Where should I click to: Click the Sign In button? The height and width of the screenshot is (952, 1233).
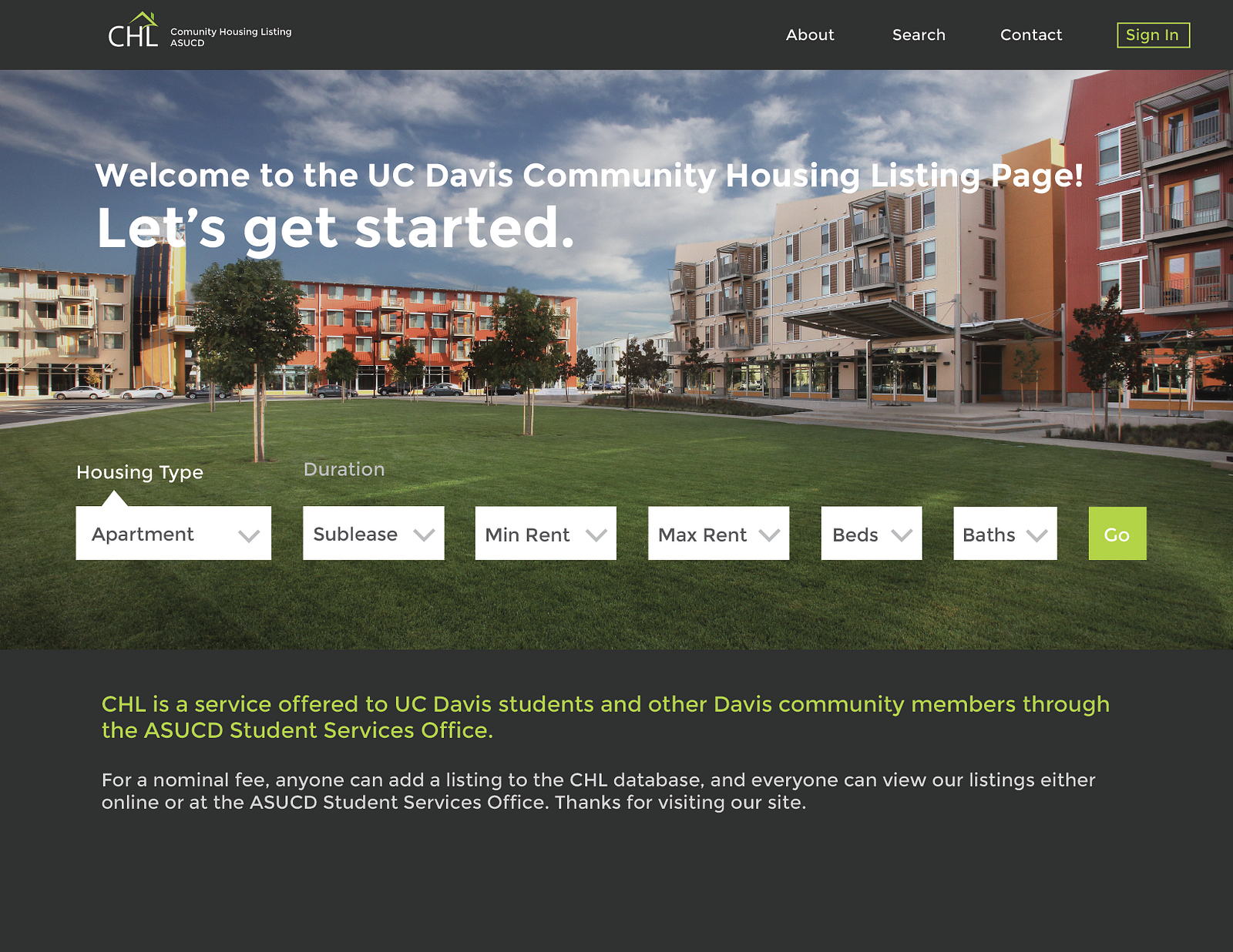(1153, 35)
